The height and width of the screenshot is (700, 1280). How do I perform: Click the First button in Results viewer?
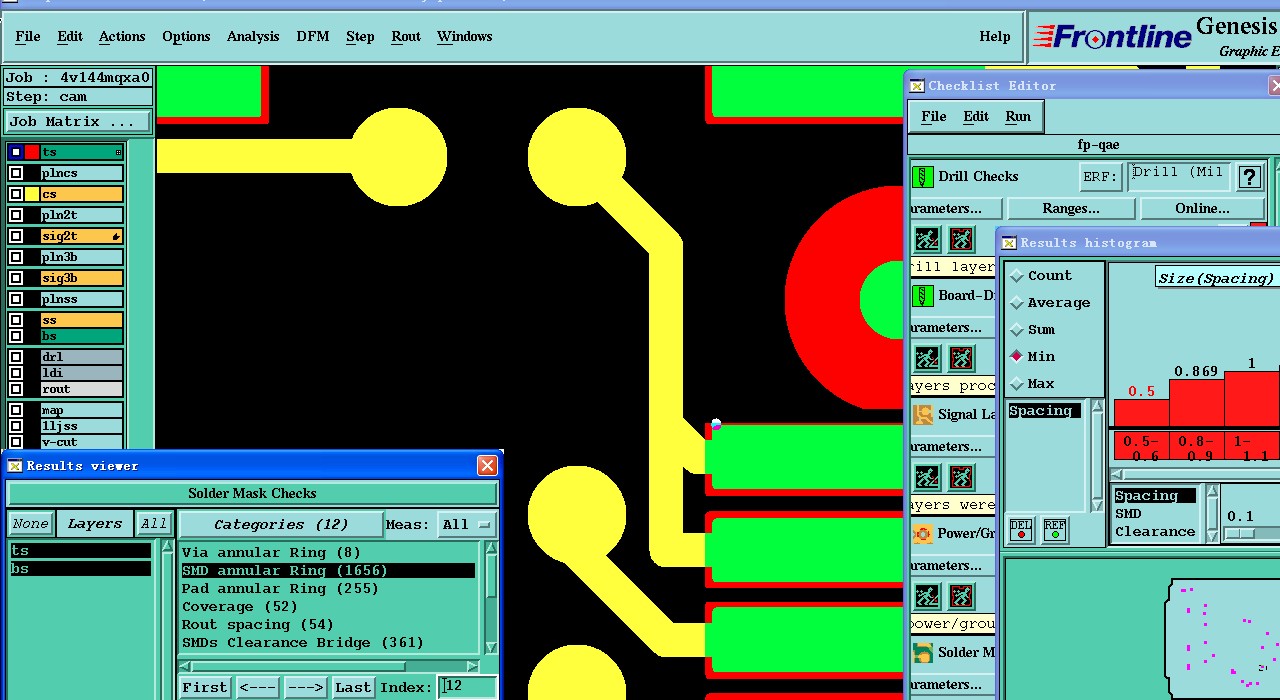click(205, 688)
